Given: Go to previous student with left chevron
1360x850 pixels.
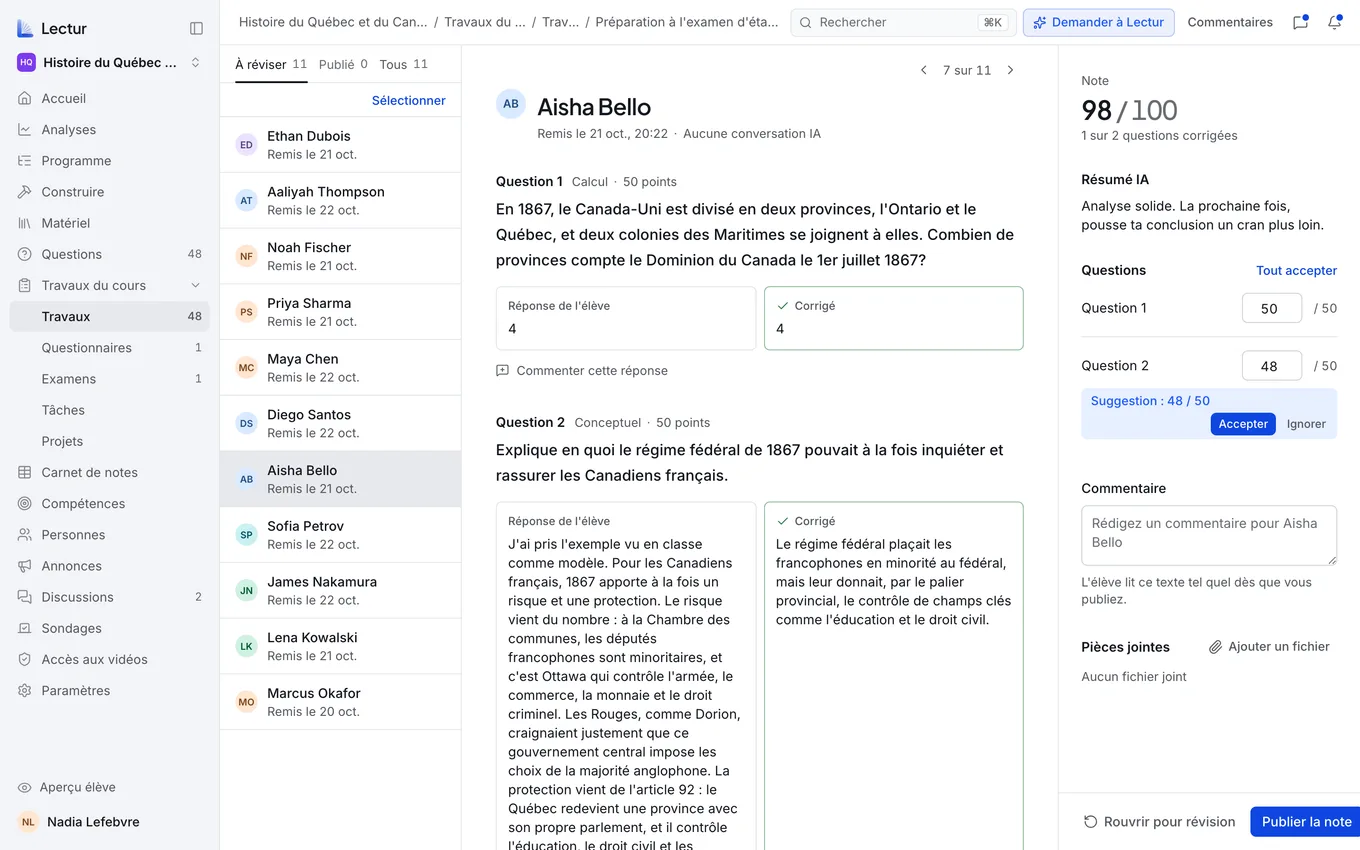Looking at the screenshot, I should click(924, 70).
